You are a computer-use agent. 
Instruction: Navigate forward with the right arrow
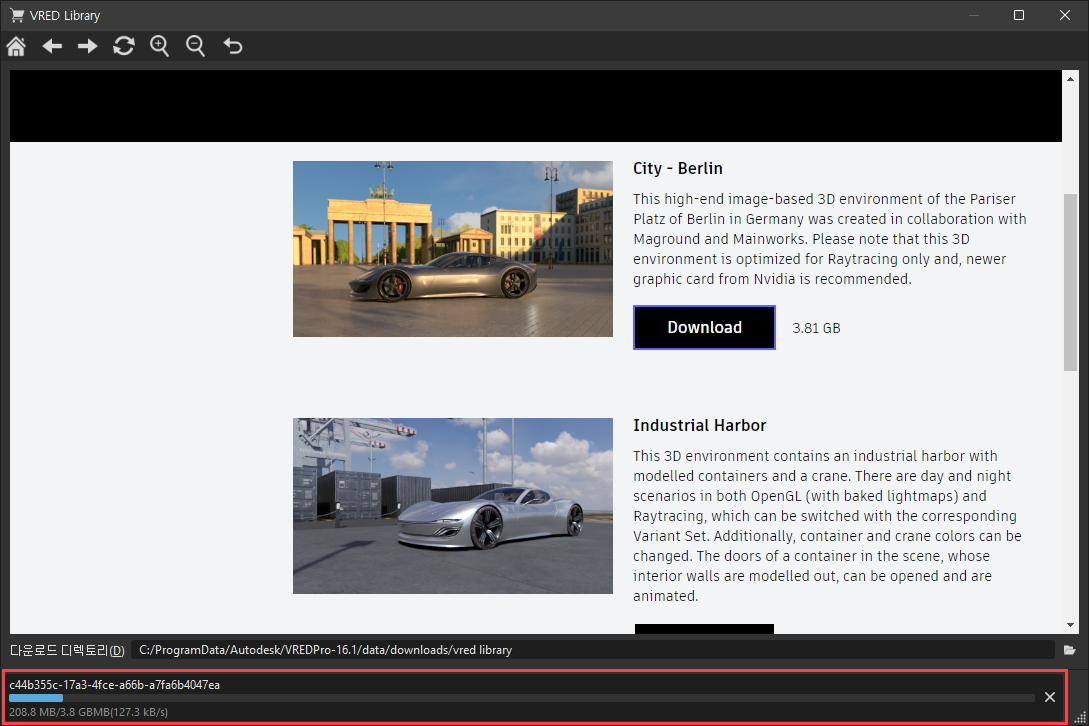pyautogui.click(x=88, y=47)
